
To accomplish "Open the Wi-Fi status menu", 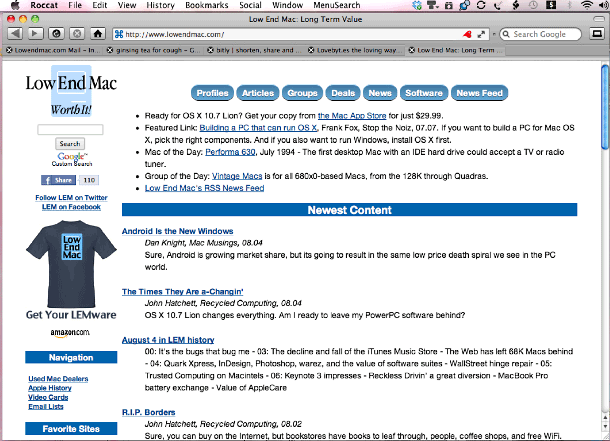I will 586,5.
